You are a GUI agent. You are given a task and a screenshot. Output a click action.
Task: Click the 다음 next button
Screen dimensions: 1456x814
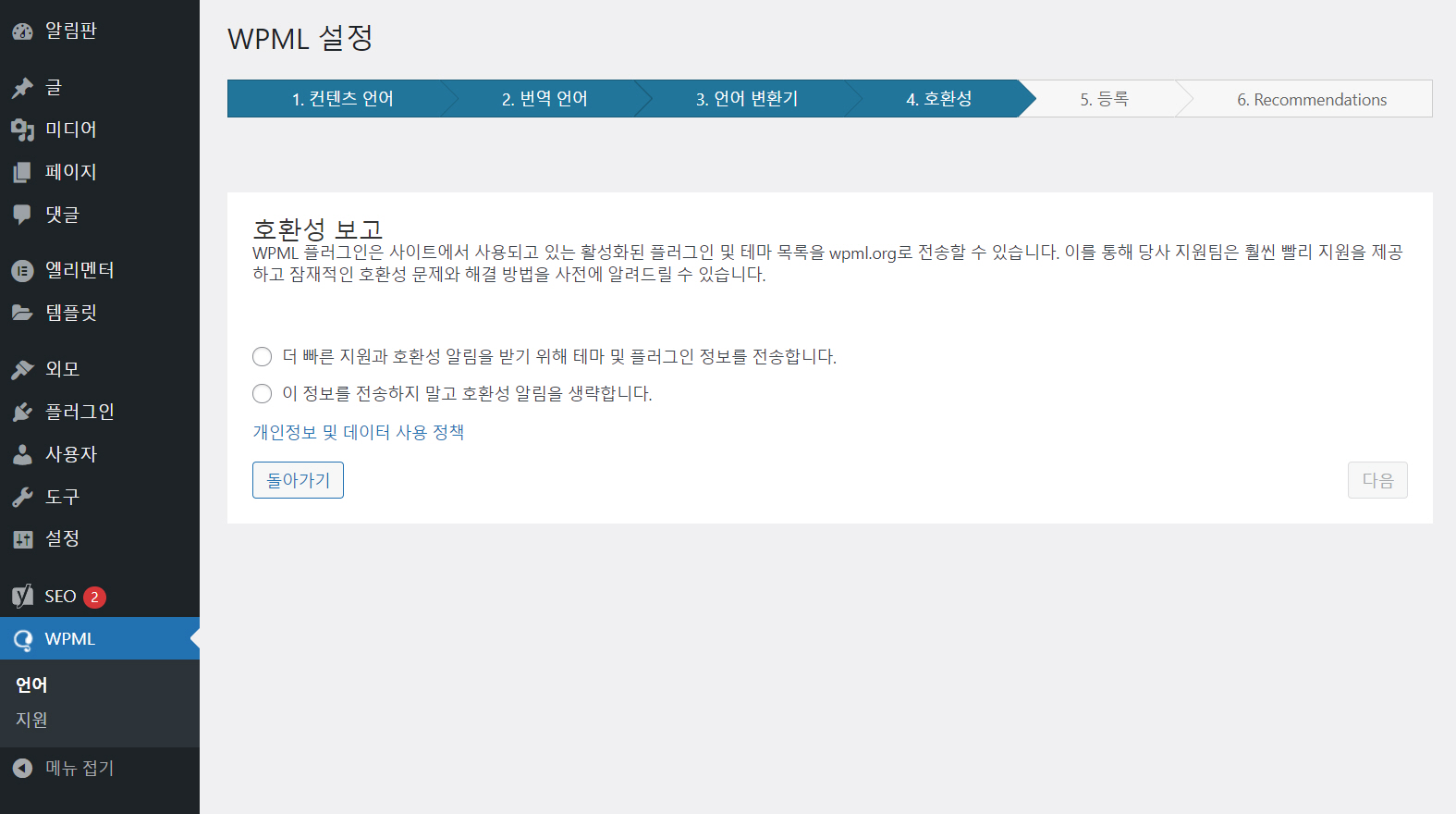(1377, 480)
